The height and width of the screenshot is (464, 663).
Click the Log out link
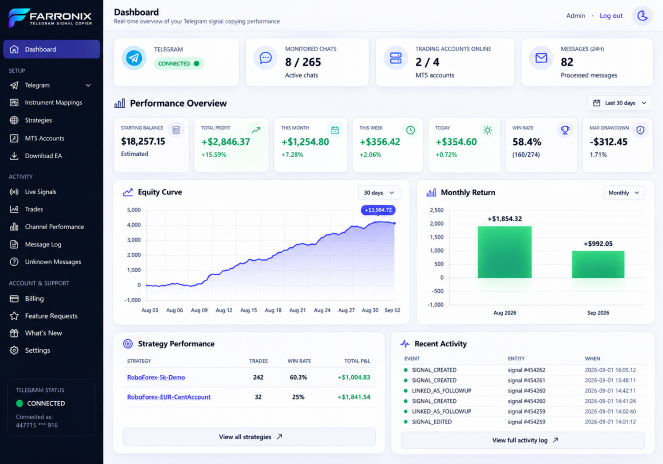point(611,16)
